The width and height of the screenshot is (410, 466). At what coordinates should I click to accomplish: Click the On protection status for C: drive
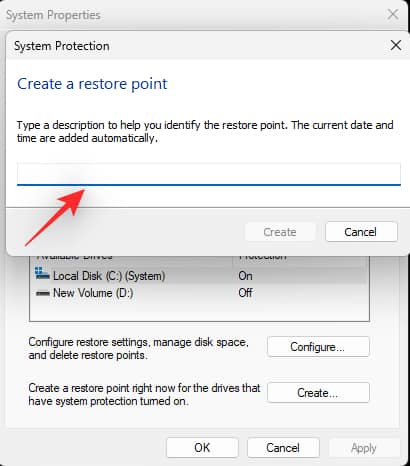[x=245, y=276]
